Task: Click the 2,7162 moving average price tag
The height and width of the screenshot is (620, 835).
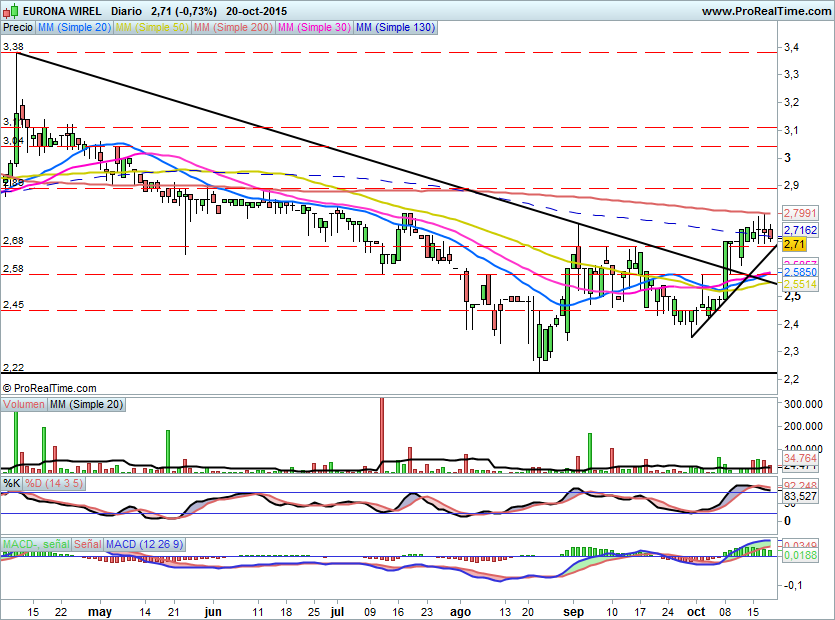Action: point(799,230)
